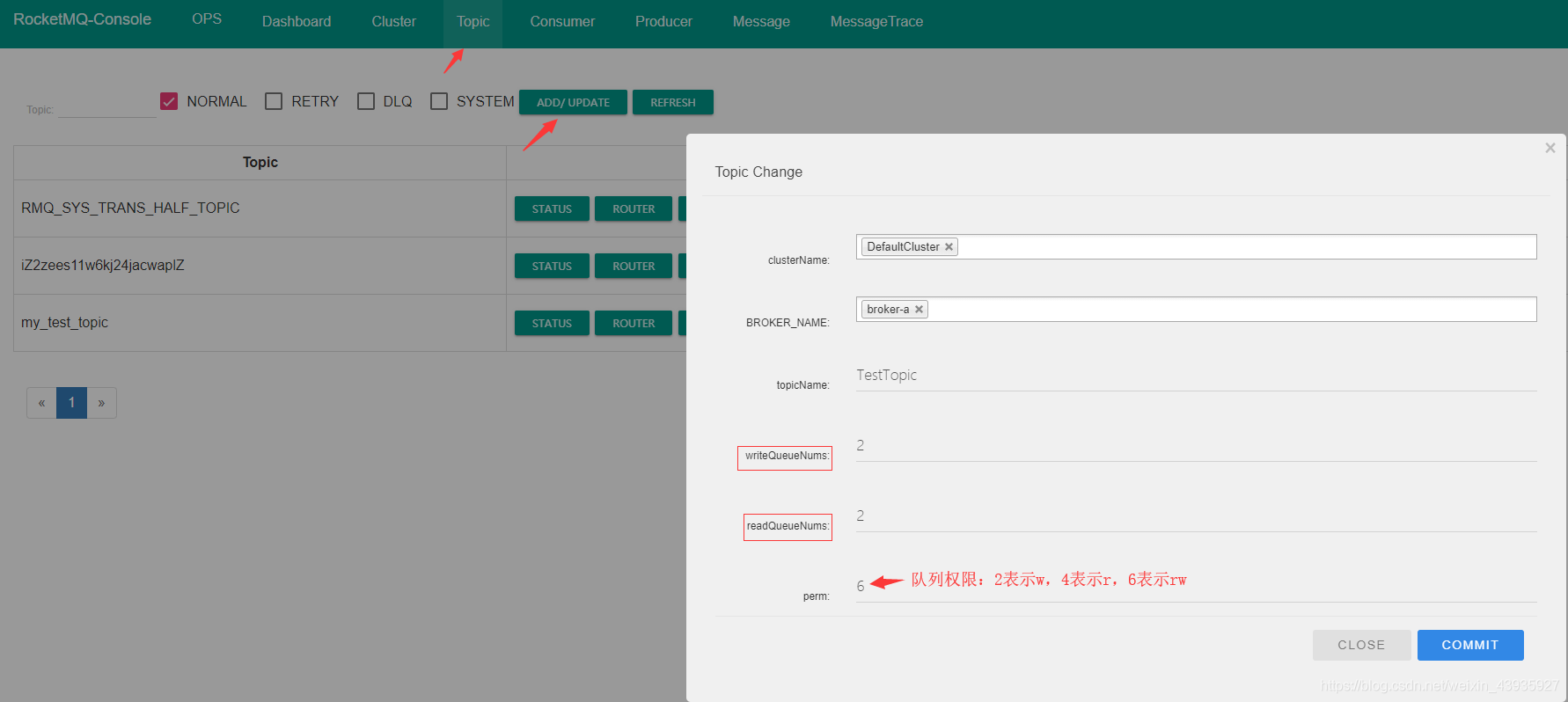Uncheck the NORMAL checkbox
The image size is (1568, 702).
coord(170,102)
